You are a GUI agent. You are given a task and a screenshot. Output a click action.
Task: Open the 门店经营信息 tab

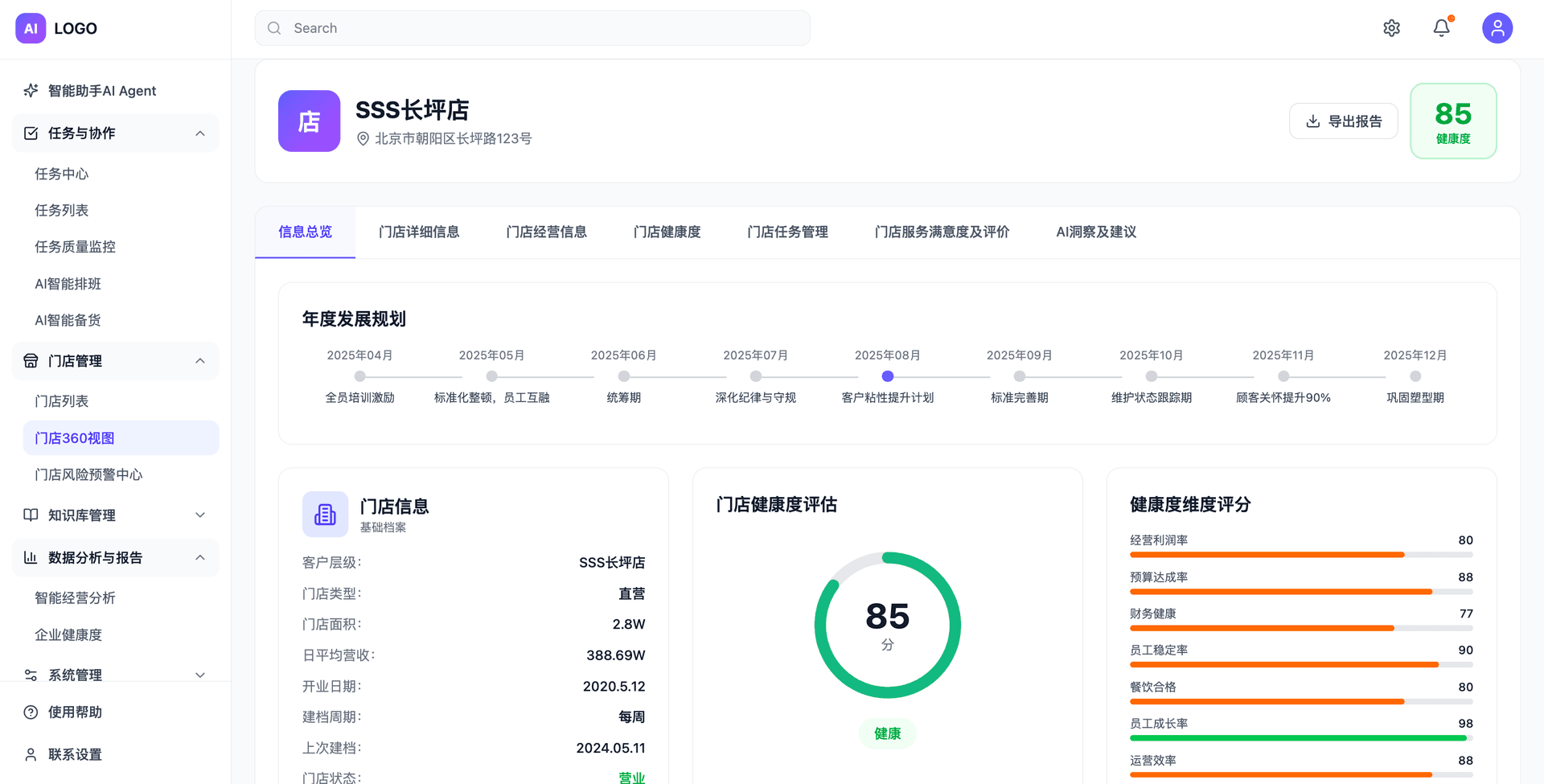(546, 232)
